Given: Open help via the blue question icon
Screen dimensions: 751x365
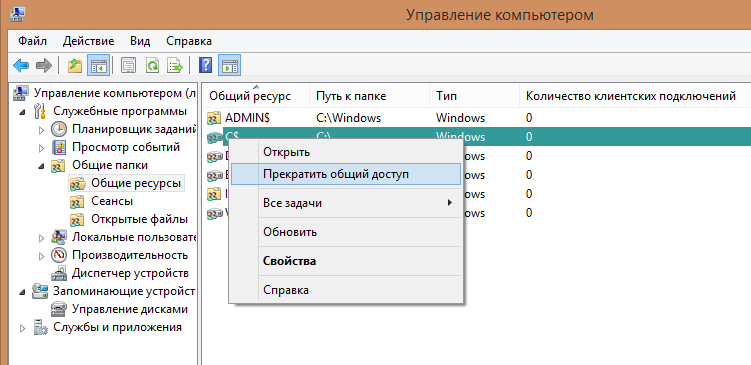Looking at the screenshot, I should (205, 66).
